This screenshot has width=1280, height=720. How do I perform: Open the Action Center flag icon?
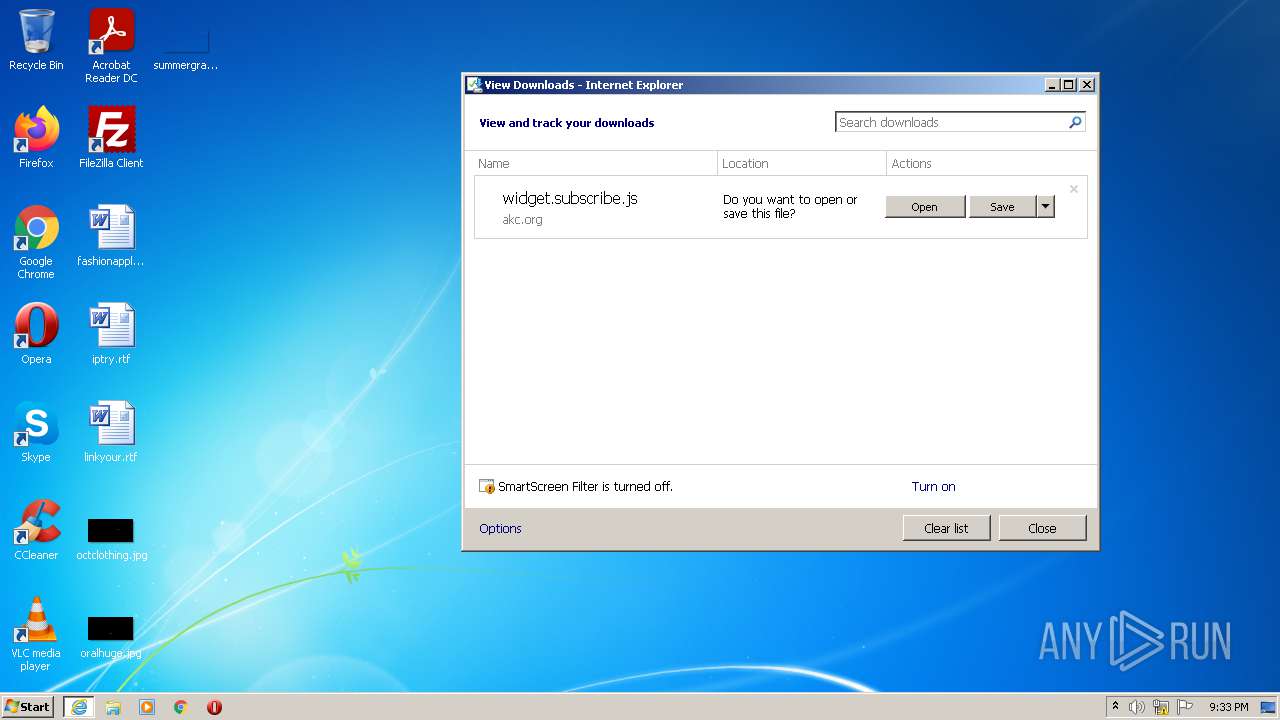pyautogui.click(x=1185, y=707)
